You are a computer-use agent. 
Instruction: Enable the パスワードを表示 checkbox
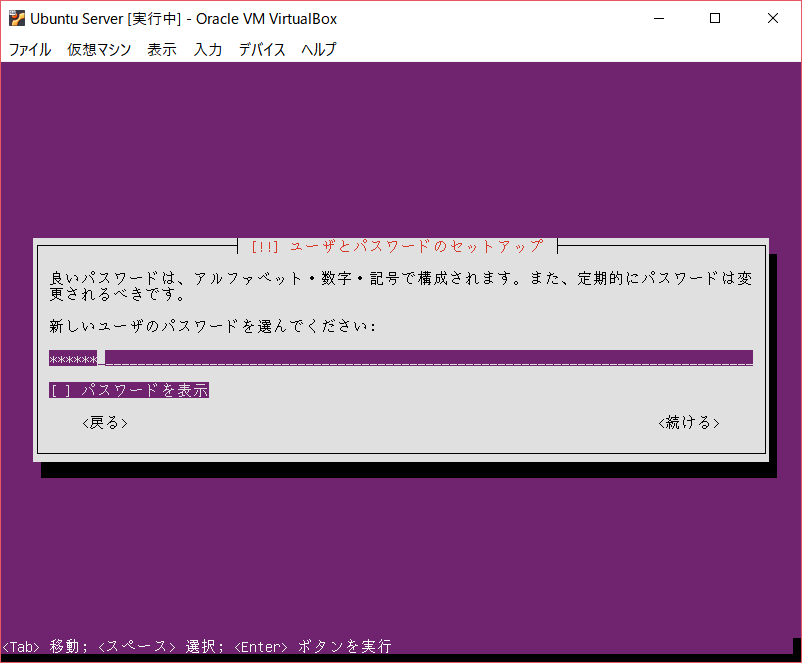click(128, 390)
